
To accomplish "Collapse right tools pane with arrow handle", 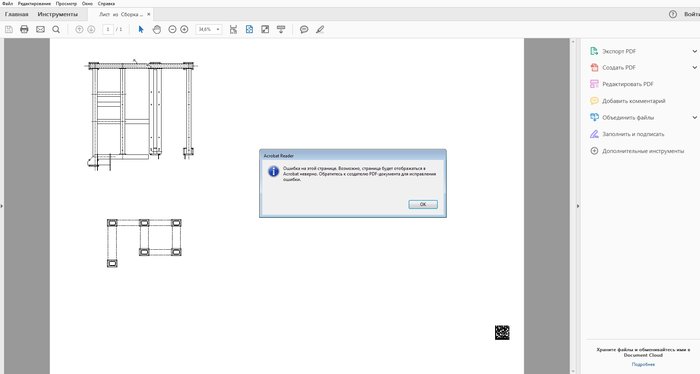I will [578, 206].
